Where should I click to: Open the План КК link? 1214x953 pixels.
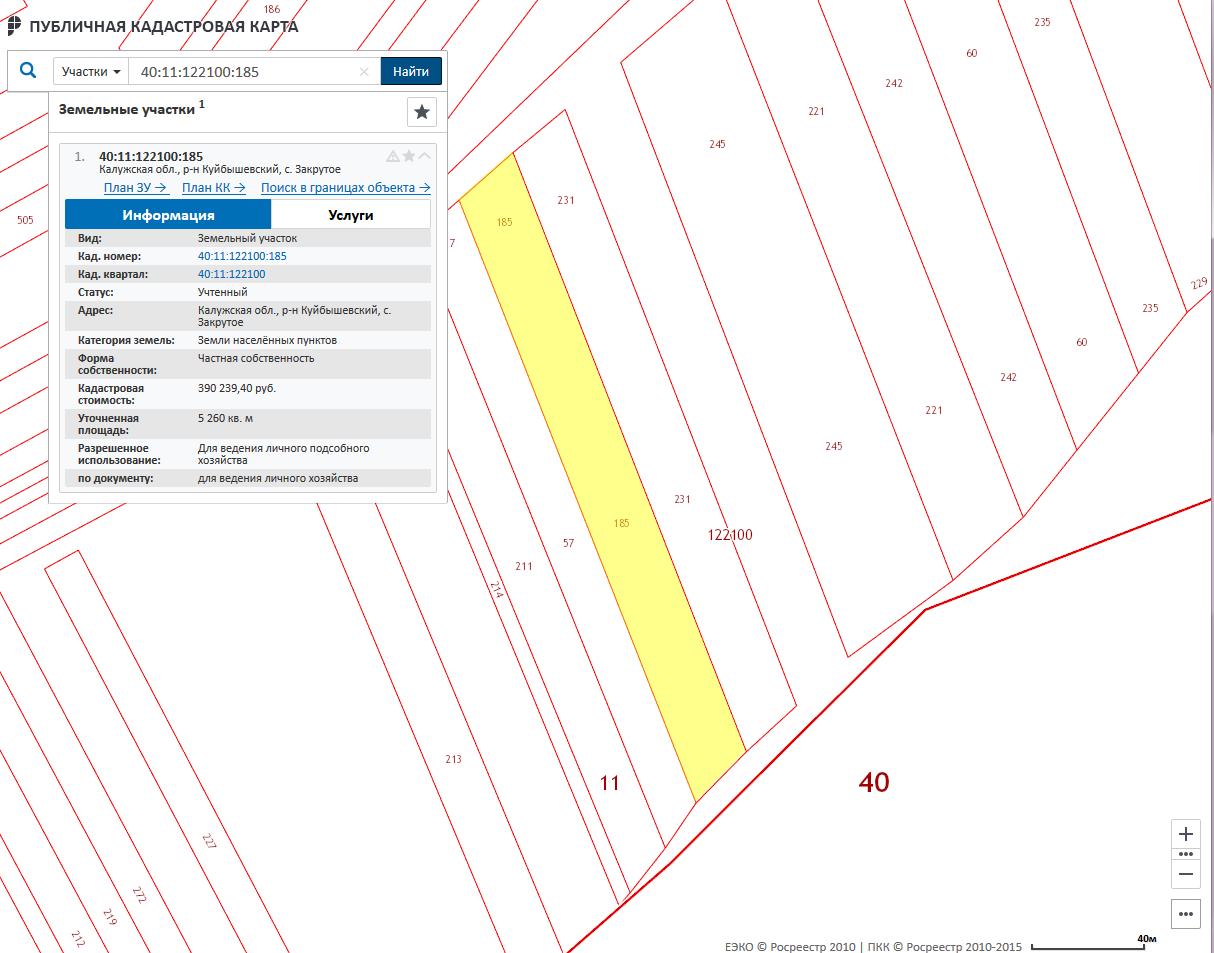click(214, 188)
